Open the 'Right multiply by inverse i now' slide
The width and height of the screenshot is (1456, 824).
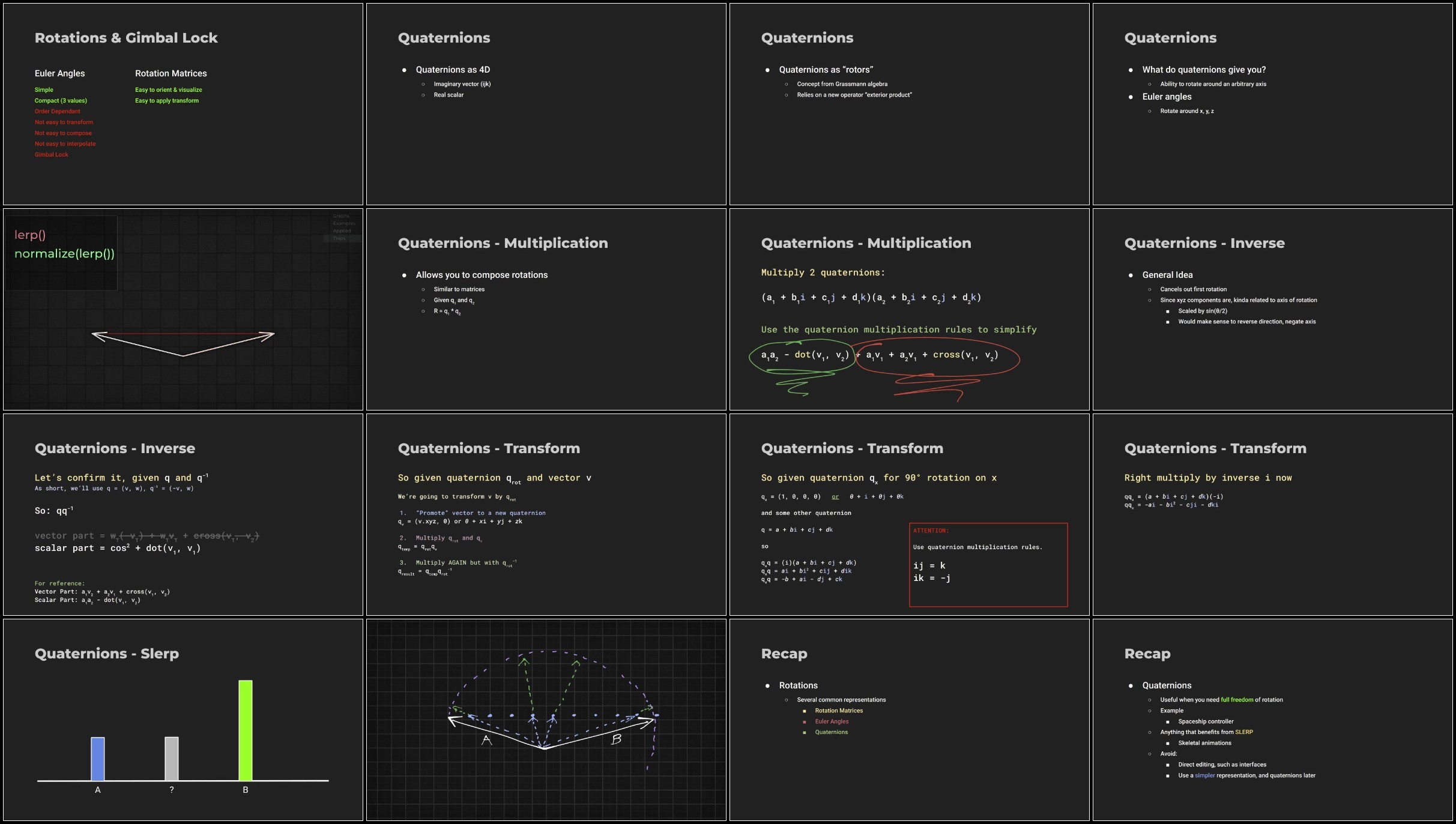(x=1273, y=515)
